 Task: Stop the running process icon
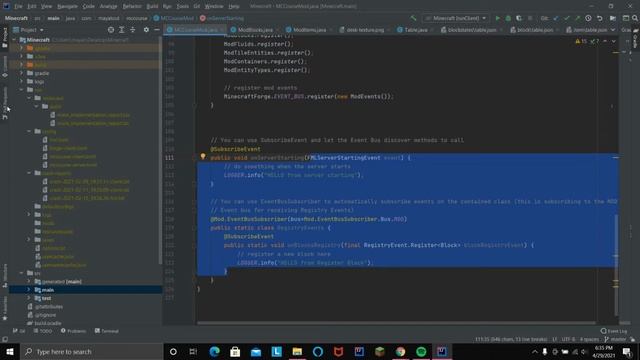tap(530, 18)
